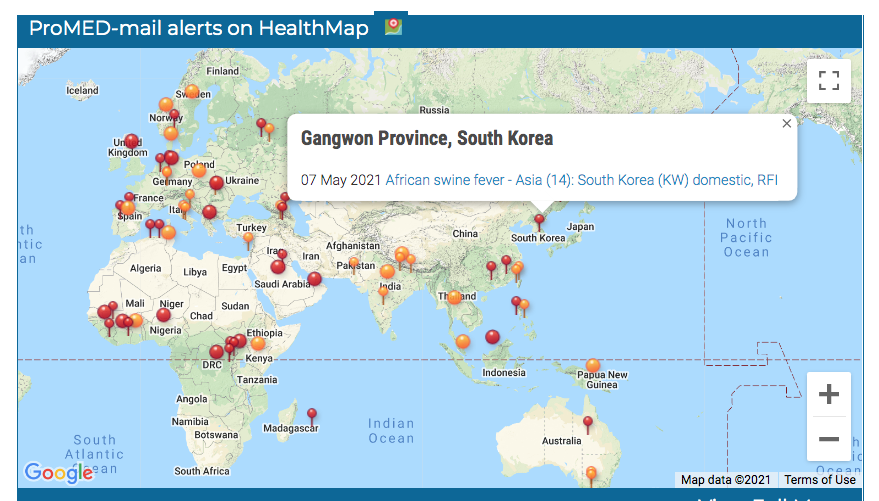Image resolution: width=879 pixels, height=501 pixels.
Task: Toggle fullscreen map view
Action: [829, 81]
